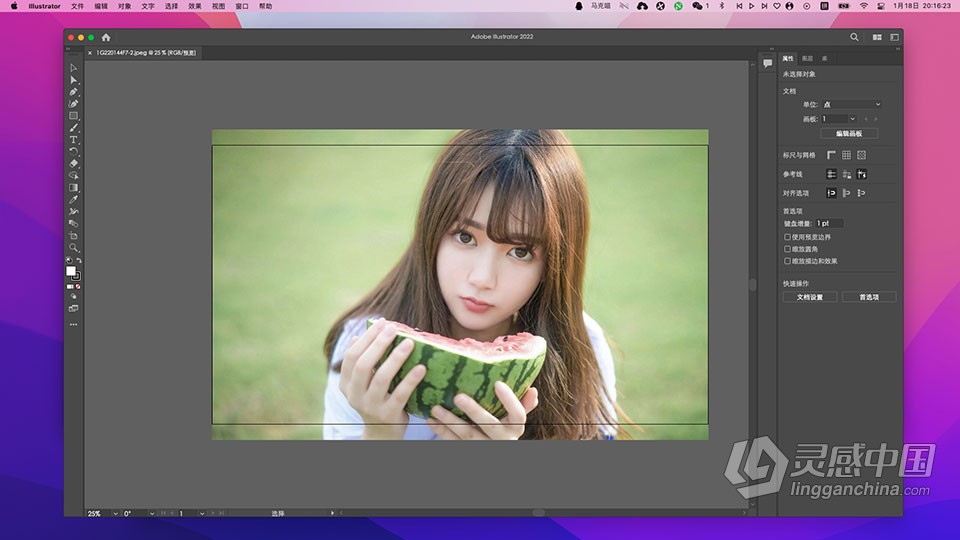
Task: Open the 对象 menu
Action: click(x=124, y=6)
